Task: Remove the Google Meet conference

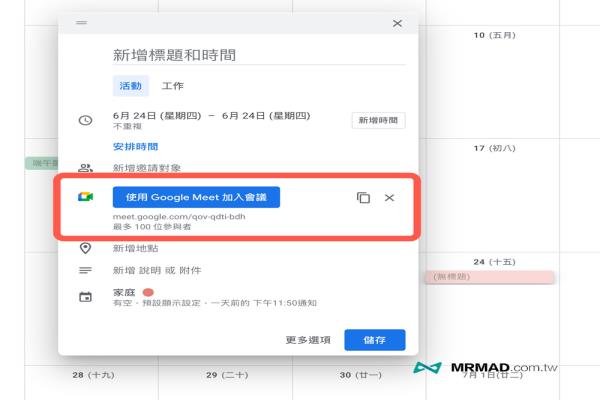Action: click(x=389, y=198)
